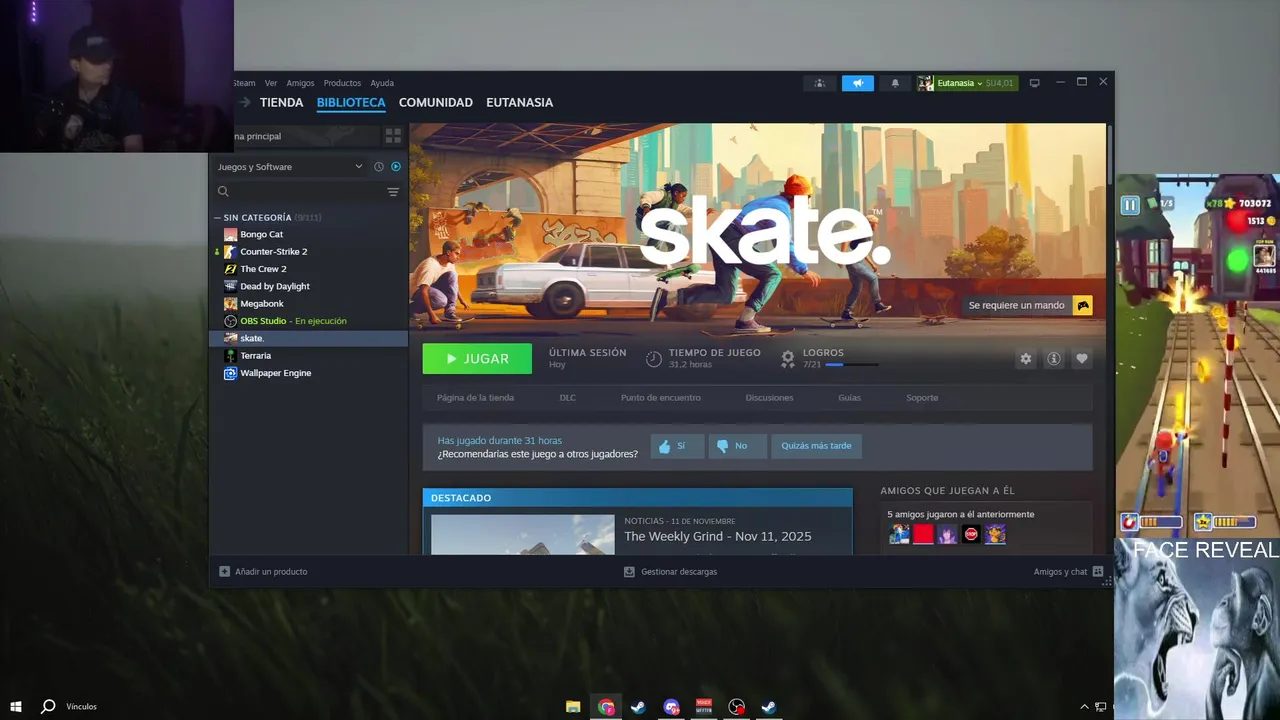Open the notifications bell icon
Viewport: 1280px width, 720px height.
[x=895, y=83]
